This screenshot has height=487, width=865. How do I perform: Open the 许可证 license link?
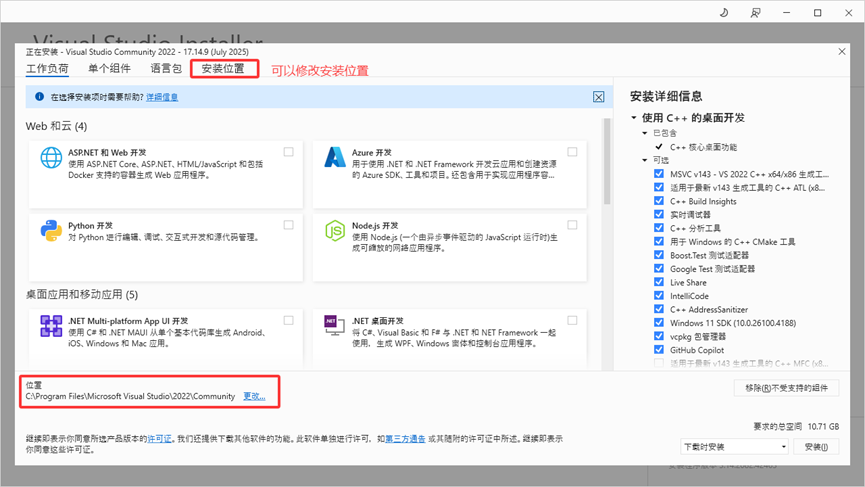(x=159, y=439)
